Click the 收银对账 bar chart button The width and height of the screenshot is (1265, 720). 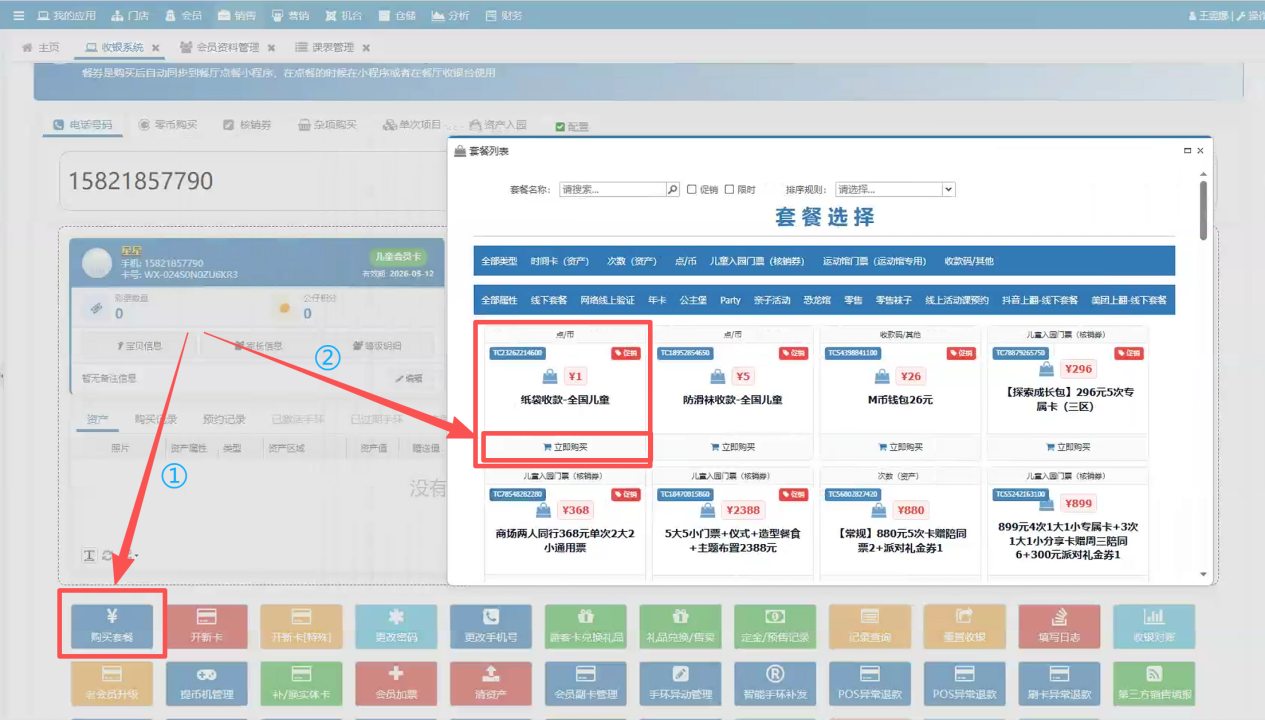[x=1153, y=624]
